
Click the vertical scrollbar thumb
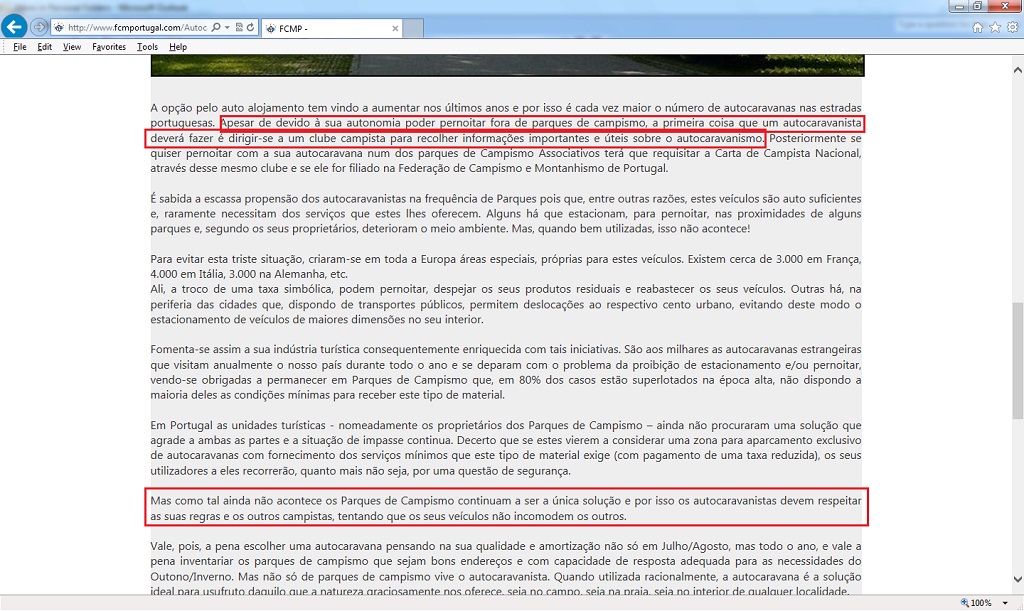pos(1017,360)
